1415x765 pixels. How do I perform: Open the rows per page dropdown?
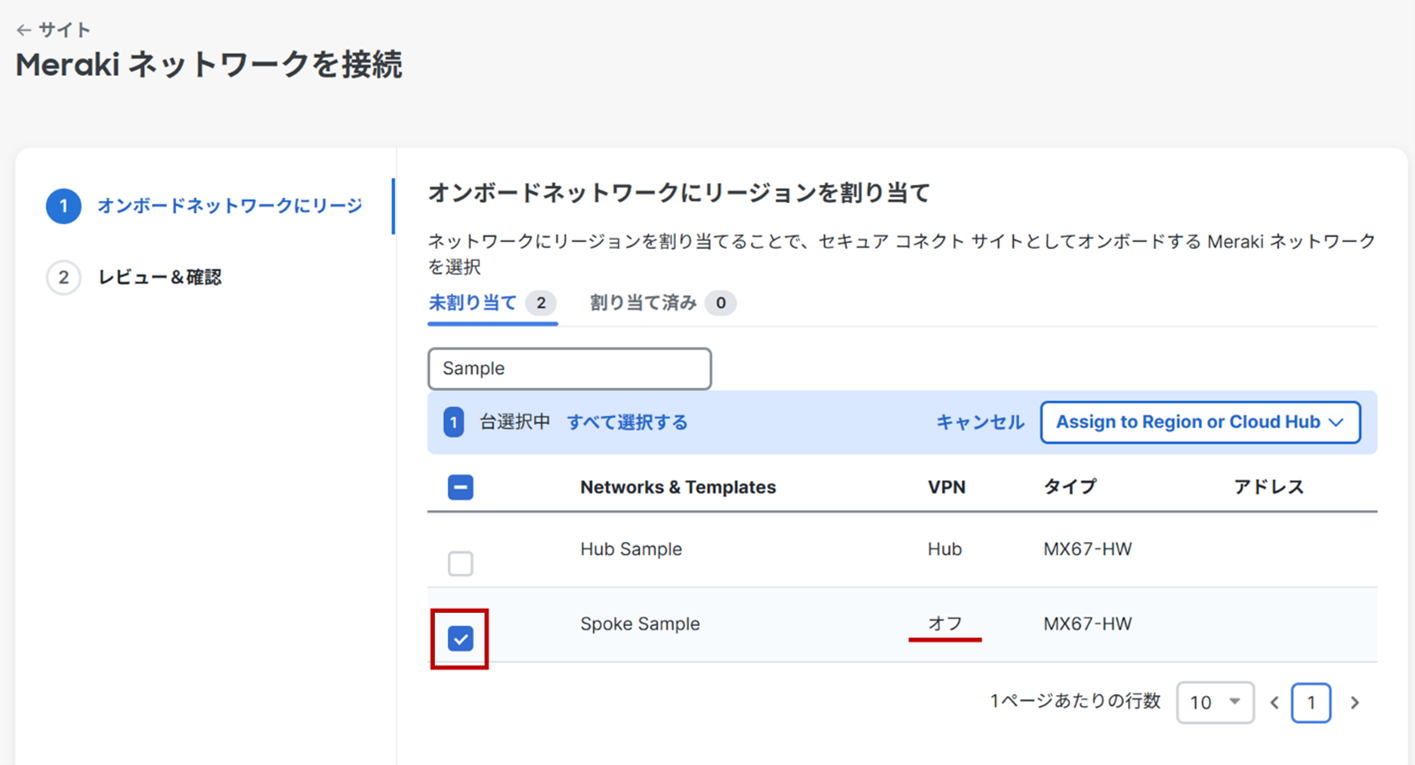1215,703
